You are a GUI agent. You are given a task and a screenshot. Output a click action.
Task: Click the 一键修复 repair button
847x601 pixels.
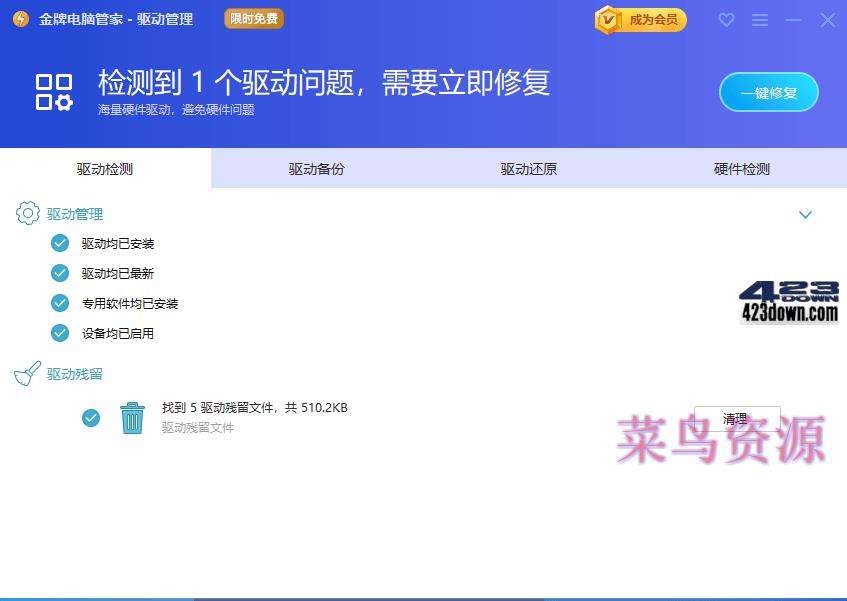[x=770, y=91]
